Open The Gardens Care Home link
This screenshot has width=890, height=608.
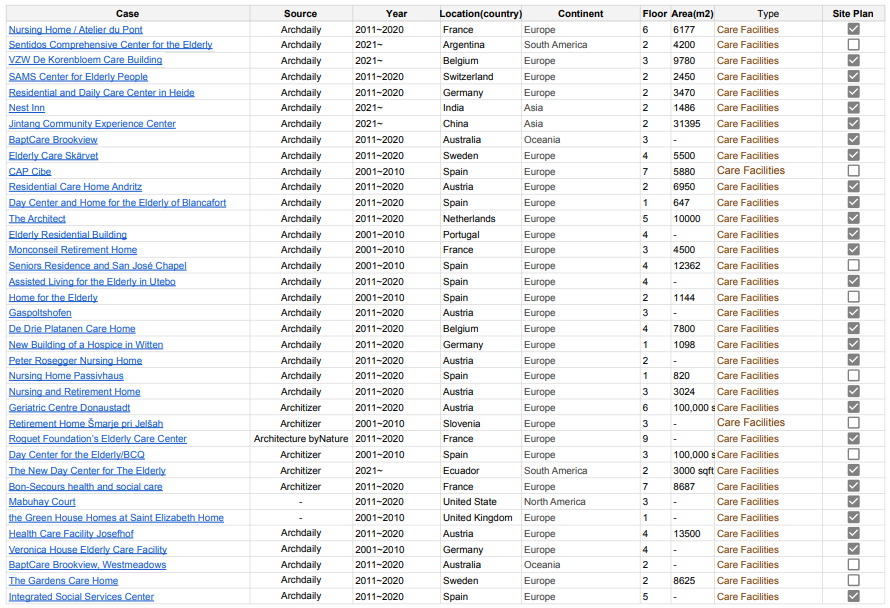point(64,581)
